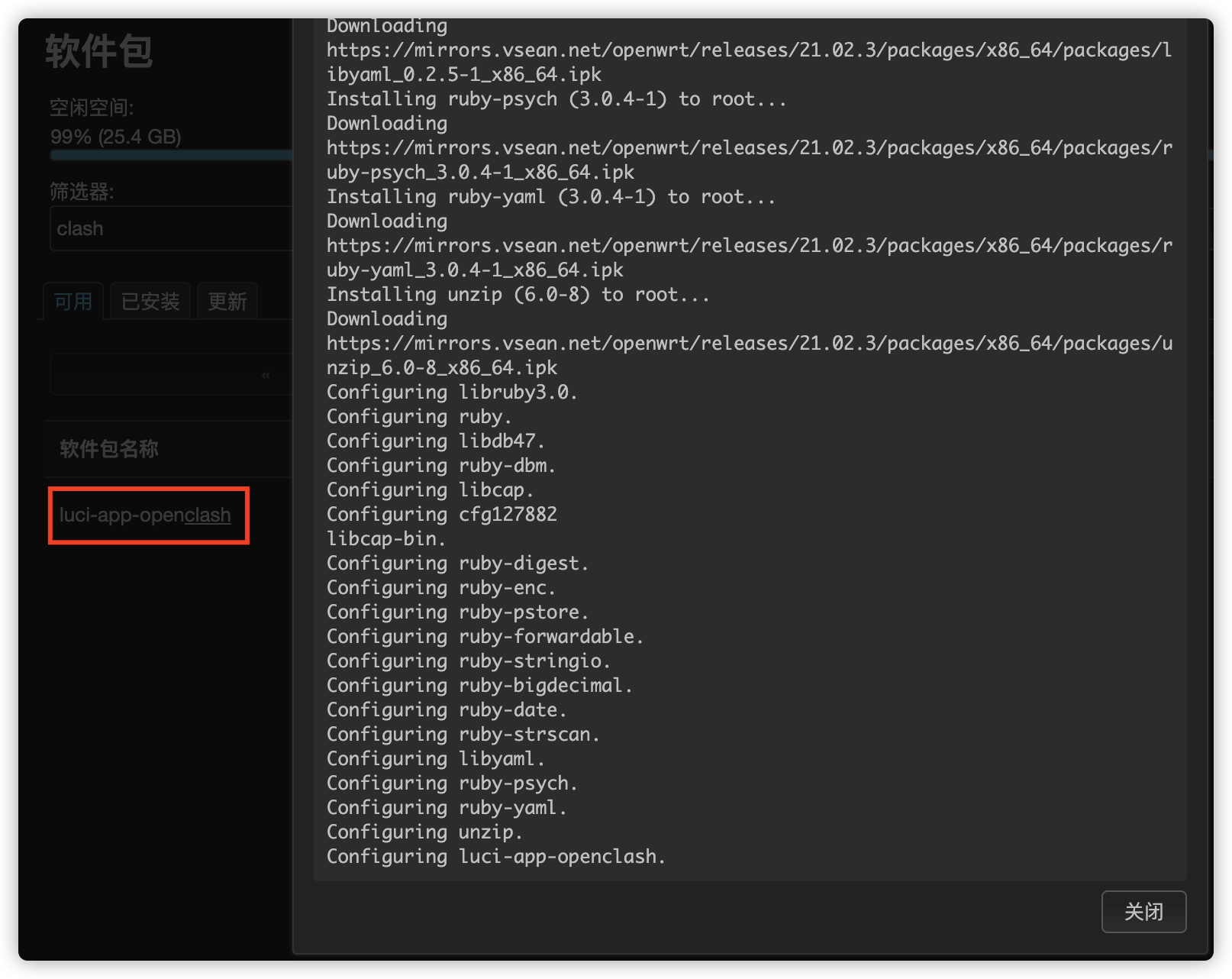Select the line 'Configuring ruby-psych.'
This screenshot has height=979, width=1232.
tap(452, 783)
